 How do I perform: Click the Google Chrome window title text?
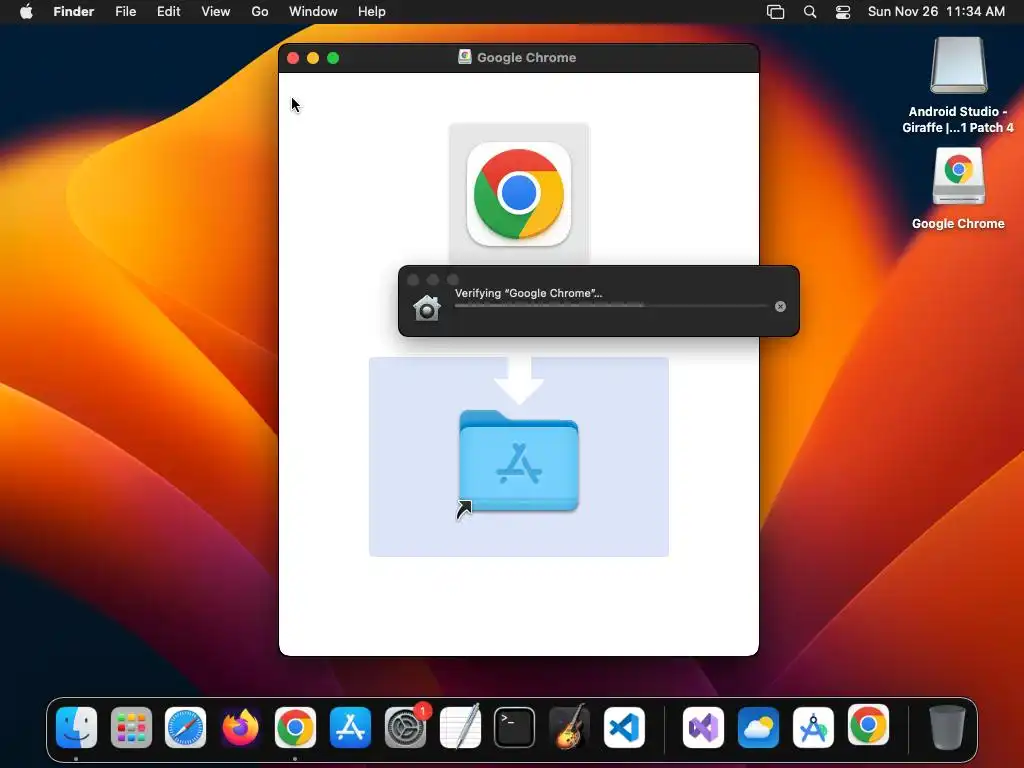[526, 57]
